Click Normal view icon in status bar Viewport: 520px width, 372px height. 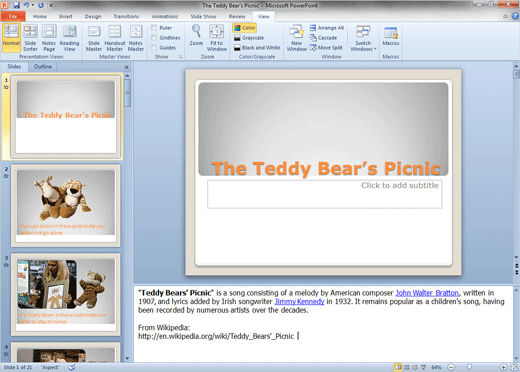pyautogui.click(x=398, y=367)
